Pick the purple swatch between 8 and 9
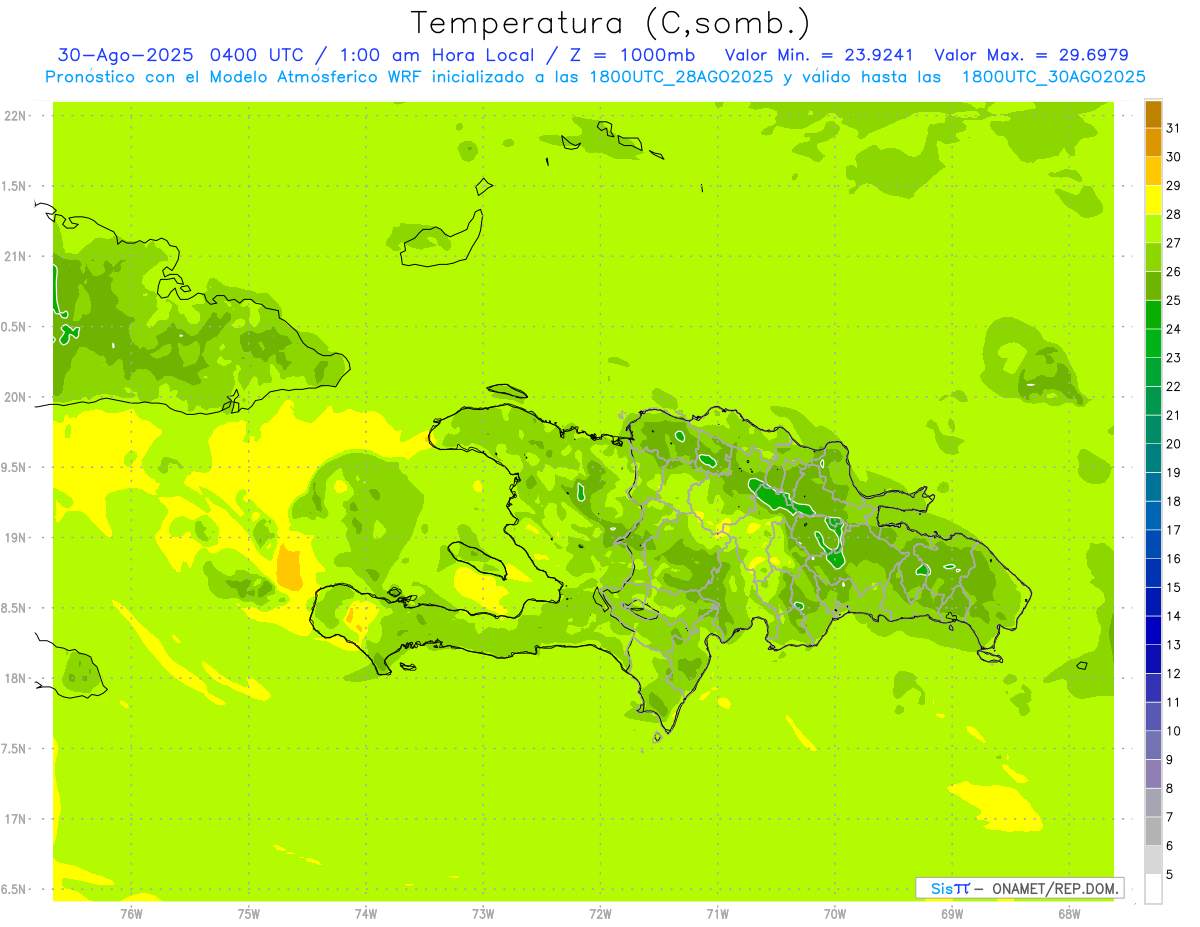The image size is (1200, 927). tap(1153, 774)
